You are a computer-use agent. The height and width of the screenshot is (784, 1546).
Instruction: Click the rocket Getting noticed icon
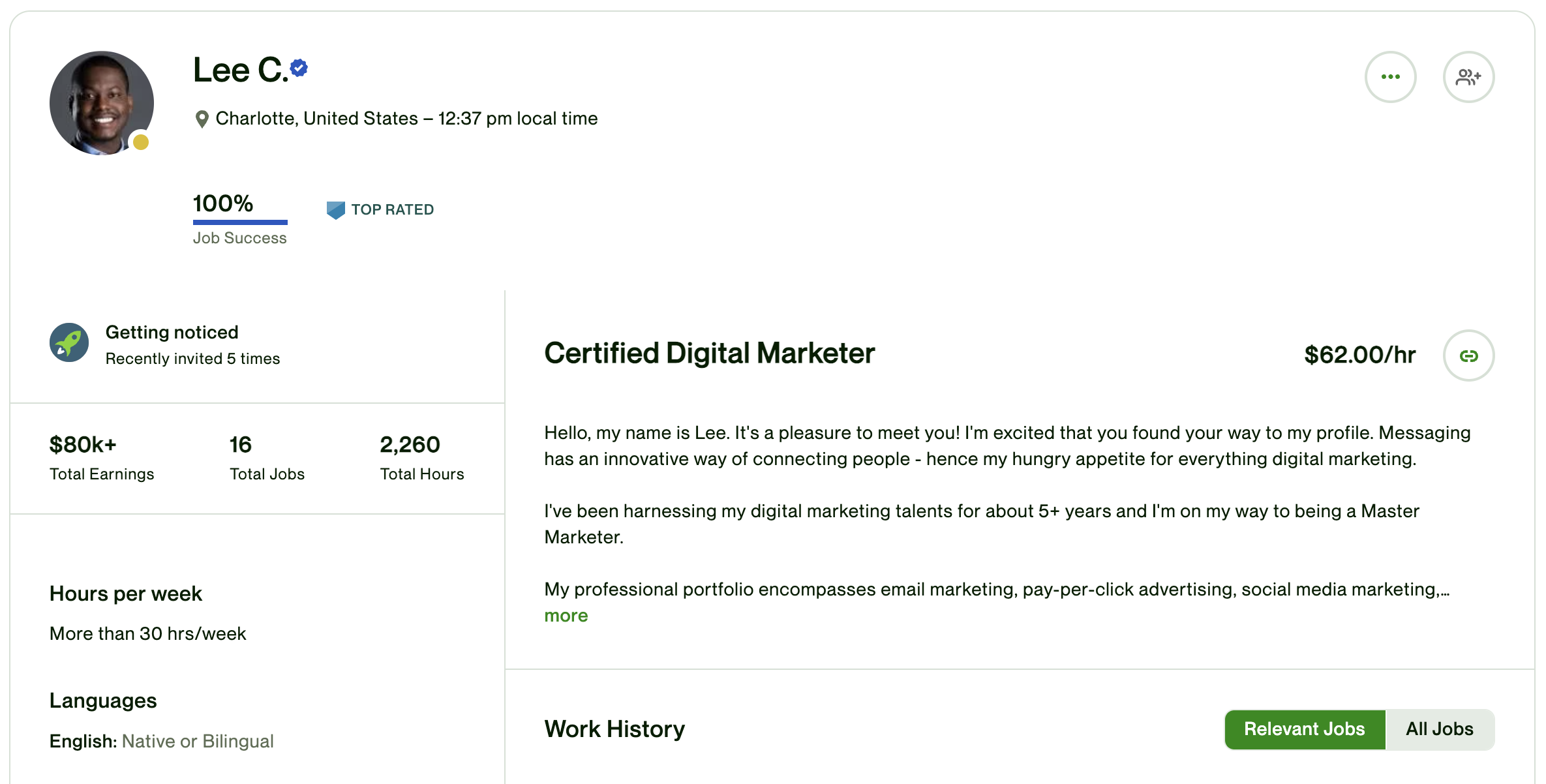[69, 342]
